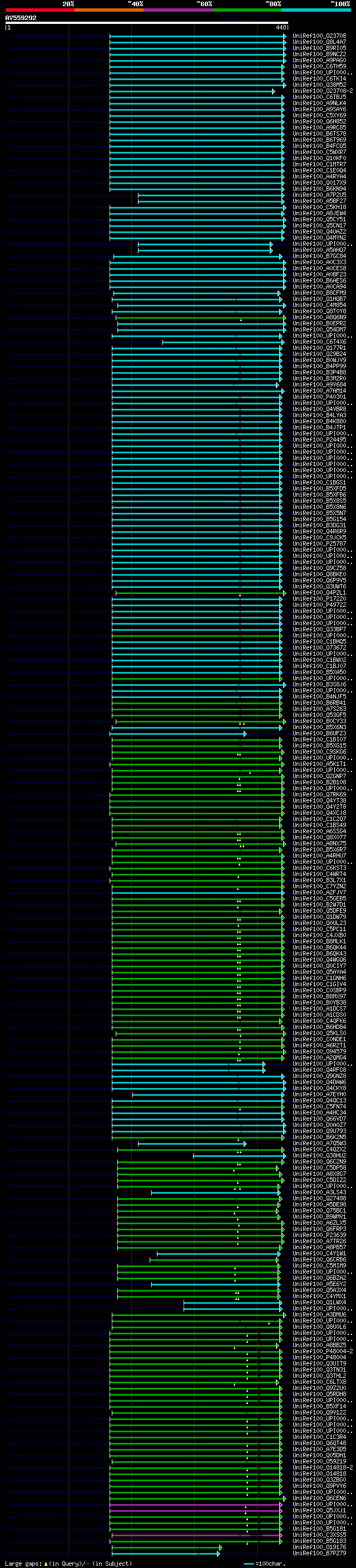Select label UniRef100_A4RYA4

pyautogui.click(x=319, y=176)
